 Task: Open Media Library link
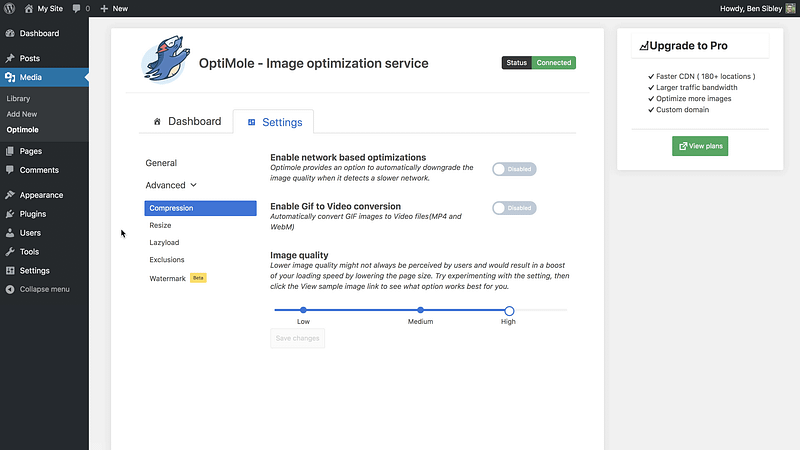[18, 98]
